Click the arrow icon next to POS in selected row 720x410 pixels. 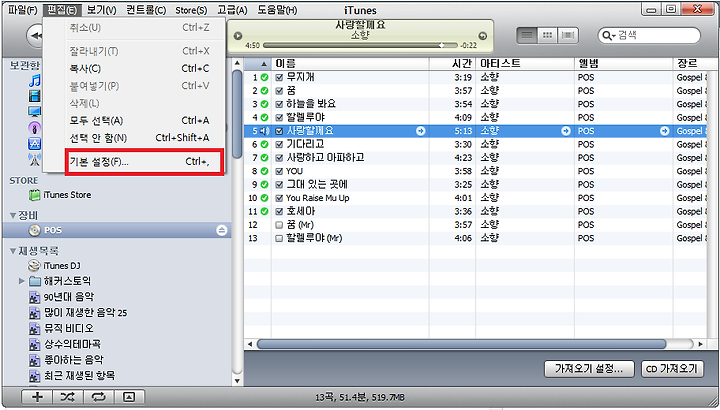[x=664, y=131]
